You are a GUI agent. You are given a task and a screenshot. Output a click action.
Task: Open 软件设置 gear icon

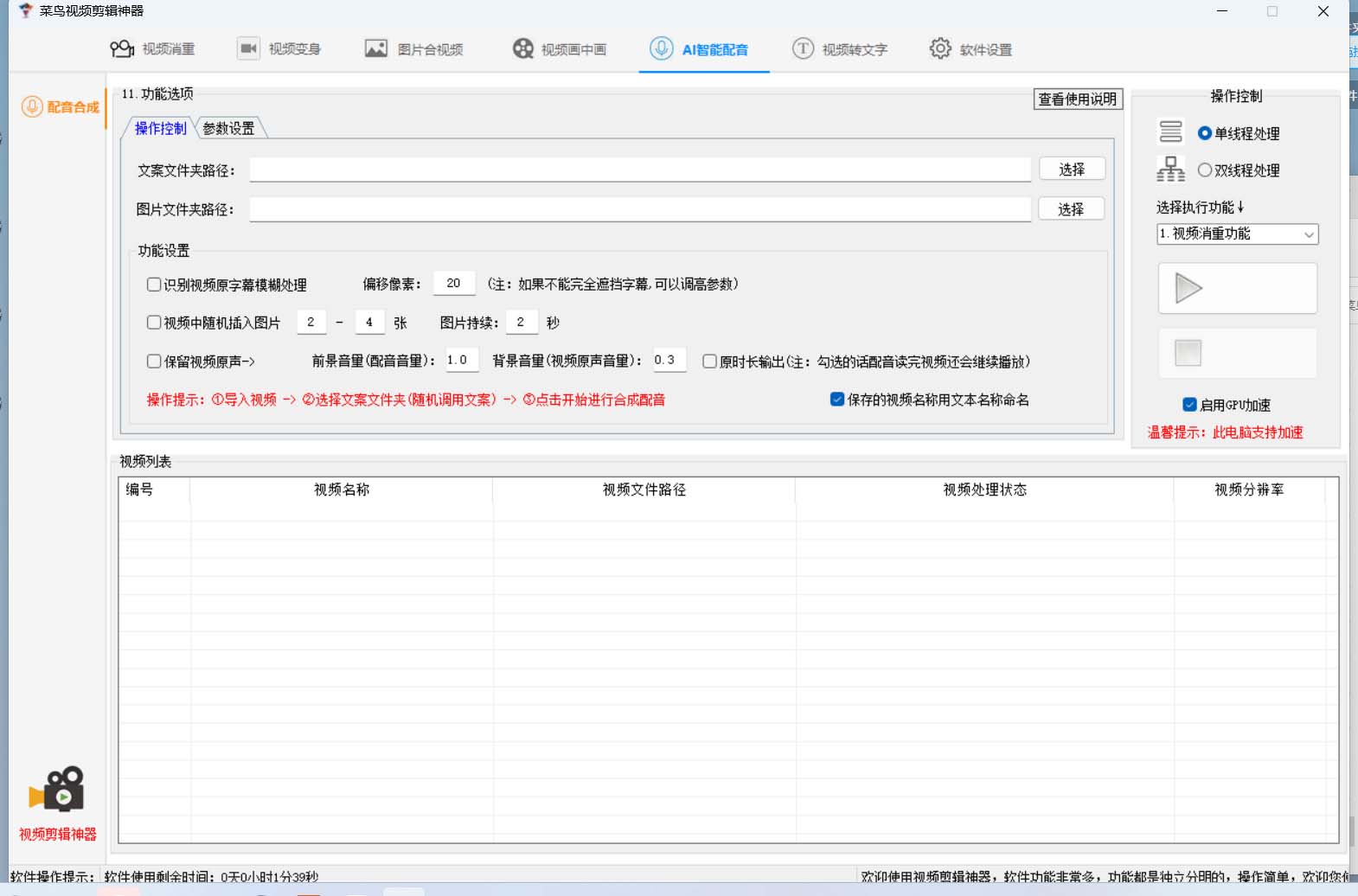click(x=940, y=49)
